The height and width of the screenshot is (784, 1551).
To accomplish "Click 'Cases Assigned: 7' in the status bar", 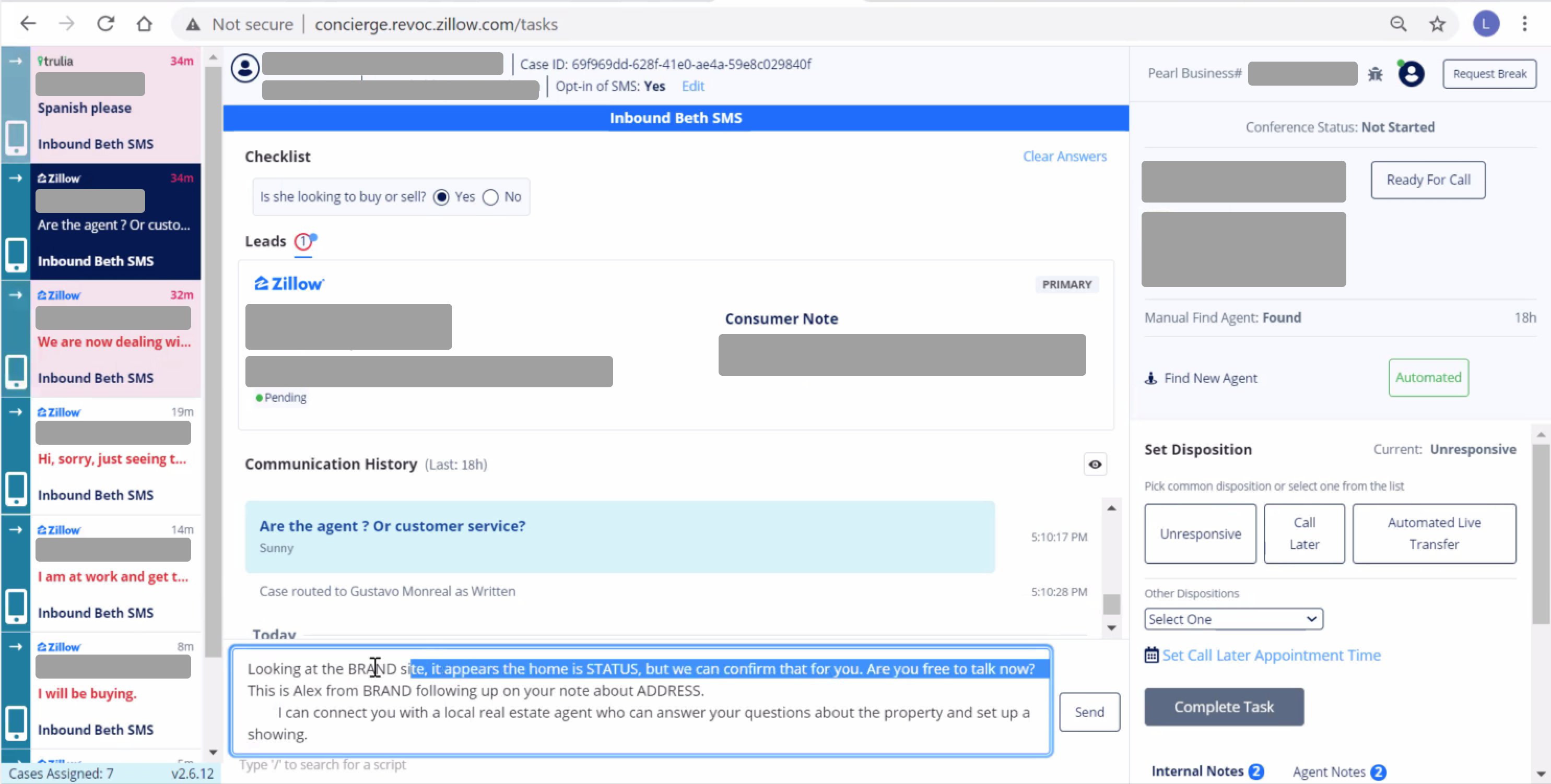I will pos(61,773).
